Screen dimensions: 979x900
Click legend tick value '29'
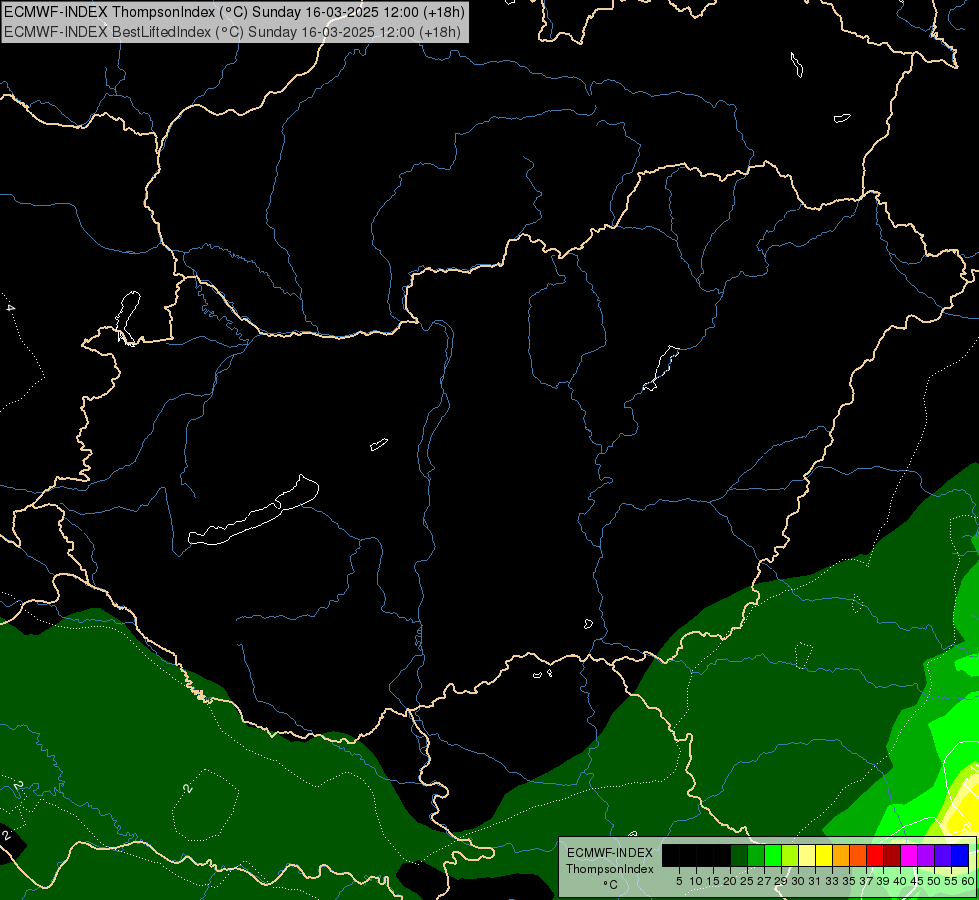(781, 881)
